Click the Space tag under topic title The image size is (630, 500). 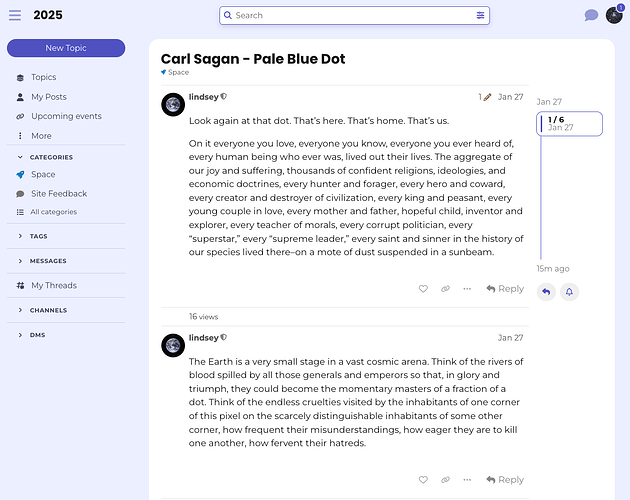(175, 72)
